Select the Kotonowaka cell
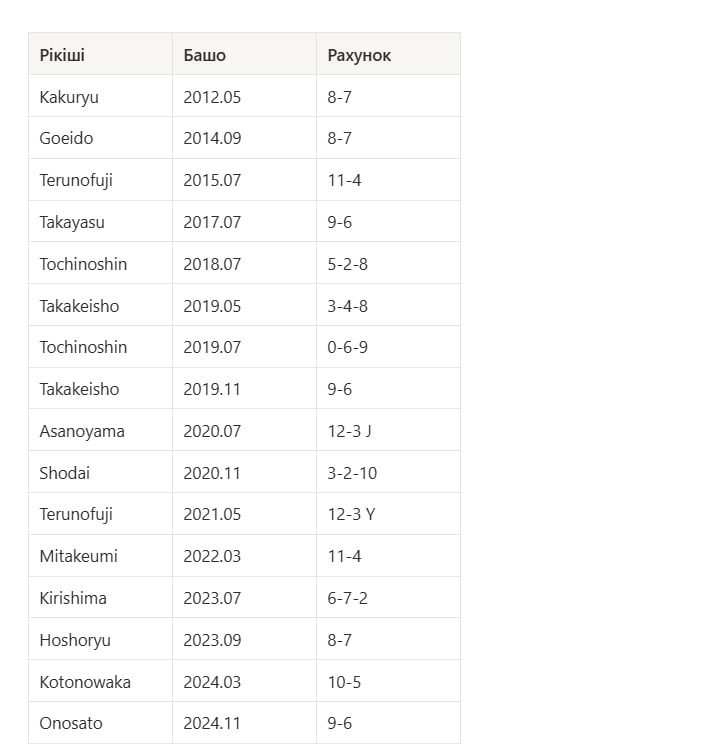The width and height of the screenshot is (712, 755). (85, 682)
